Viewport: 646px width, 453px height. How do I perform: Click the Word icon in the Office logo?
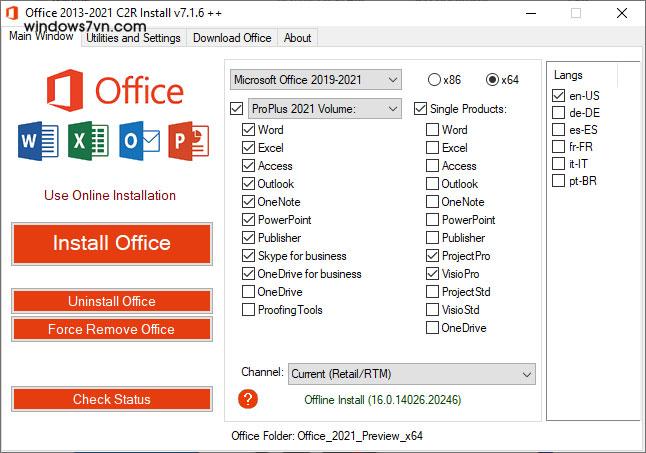[38, 140]
